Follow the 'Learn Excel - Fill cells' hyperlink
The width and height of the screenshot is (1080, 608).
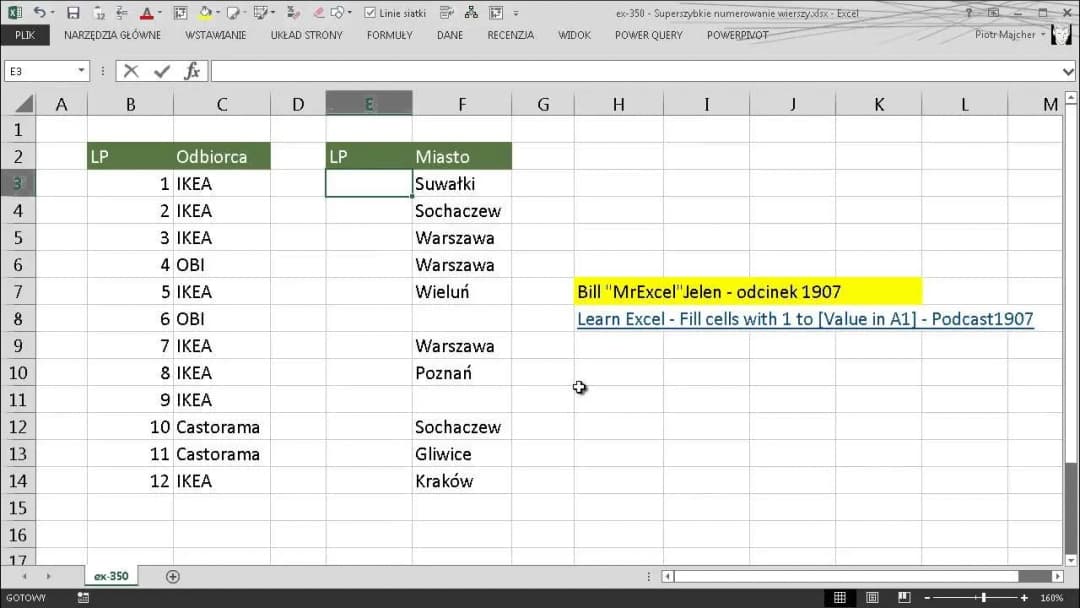tap(805, 319)
